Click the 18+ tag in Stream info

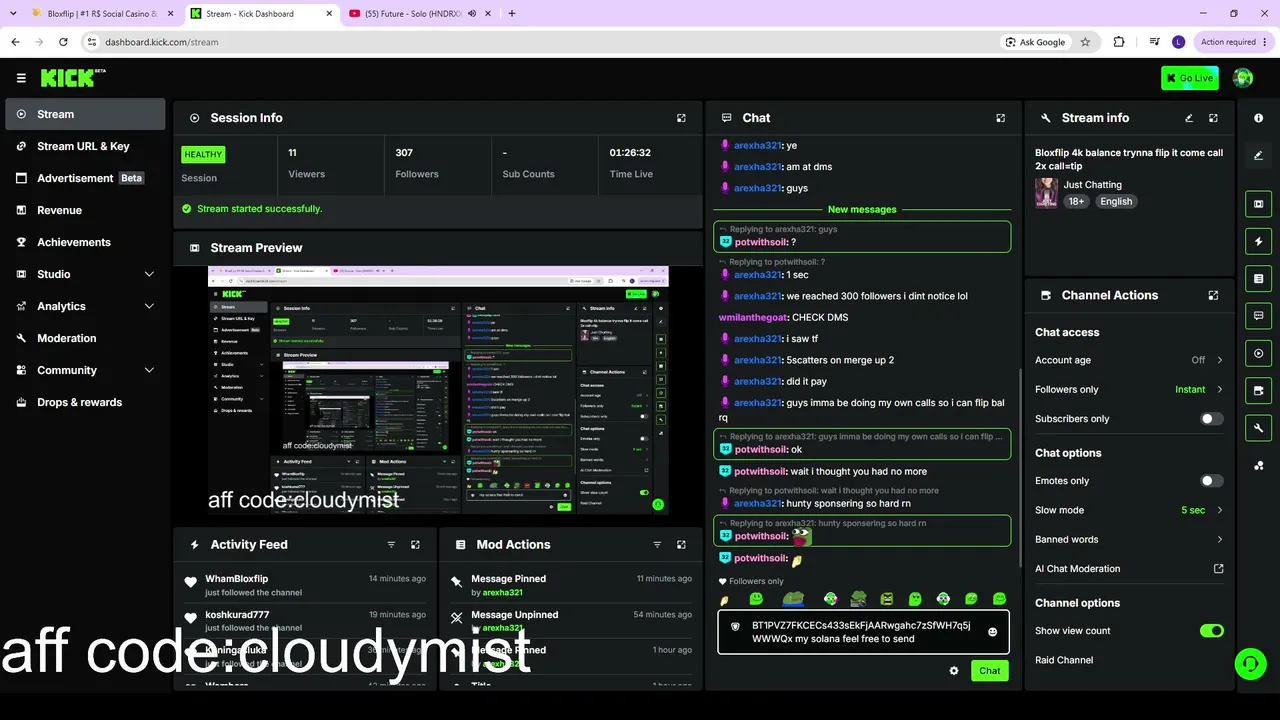[1076, 201]
